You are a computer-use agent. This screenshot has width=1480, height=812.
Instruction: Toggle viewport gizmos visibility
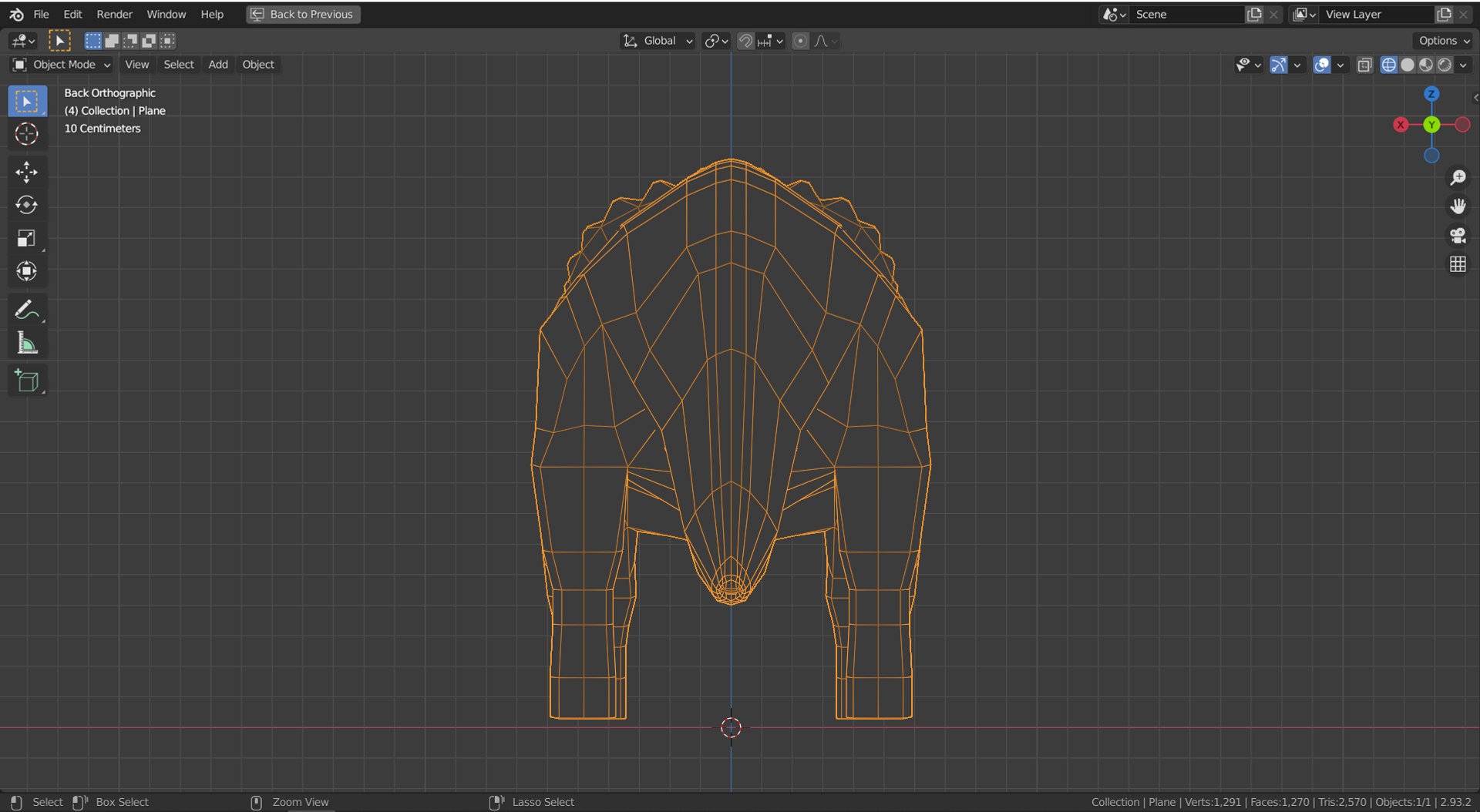point(1278,65)
